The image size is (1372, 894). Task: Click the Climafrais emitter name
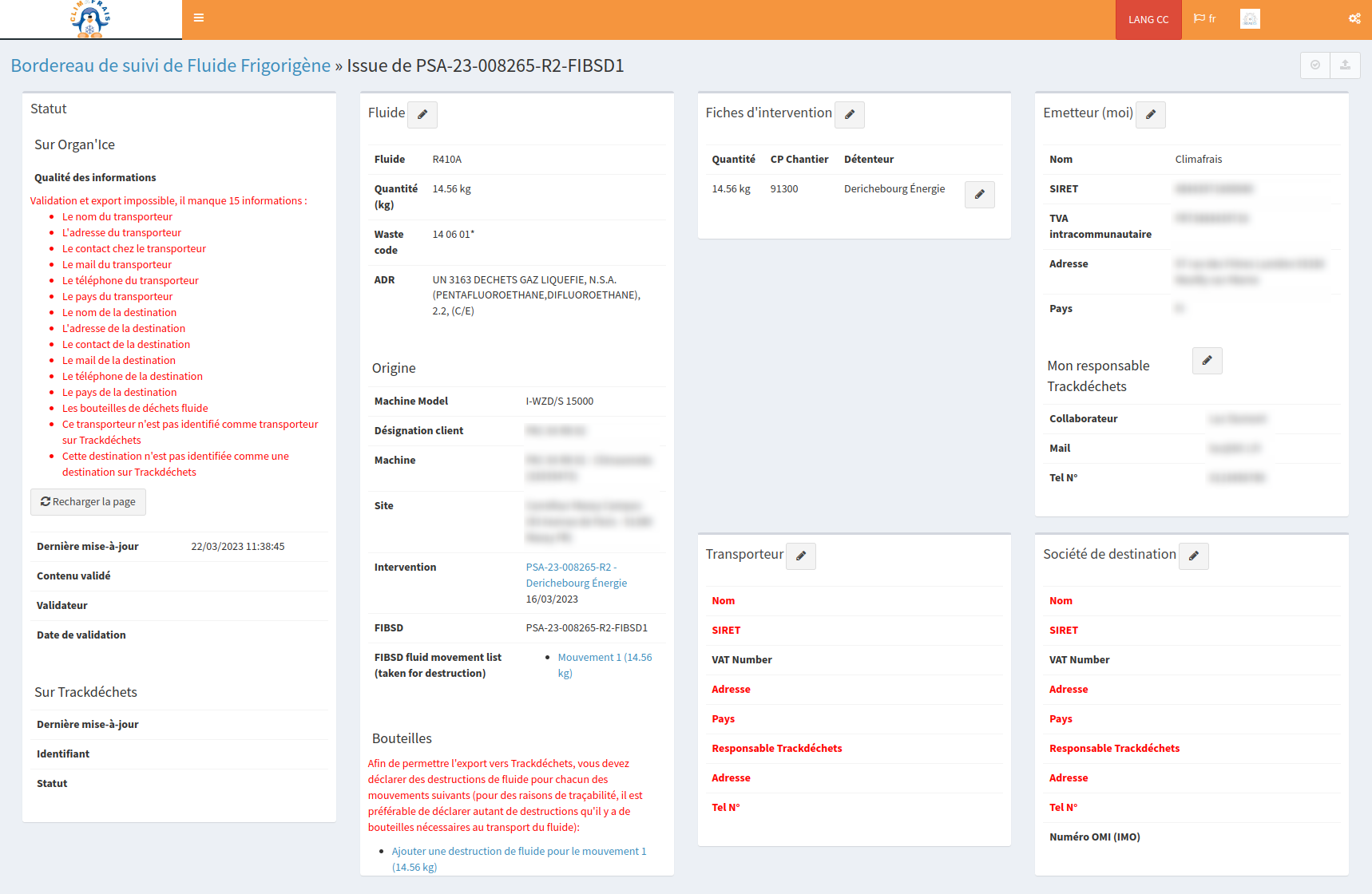1199,160
